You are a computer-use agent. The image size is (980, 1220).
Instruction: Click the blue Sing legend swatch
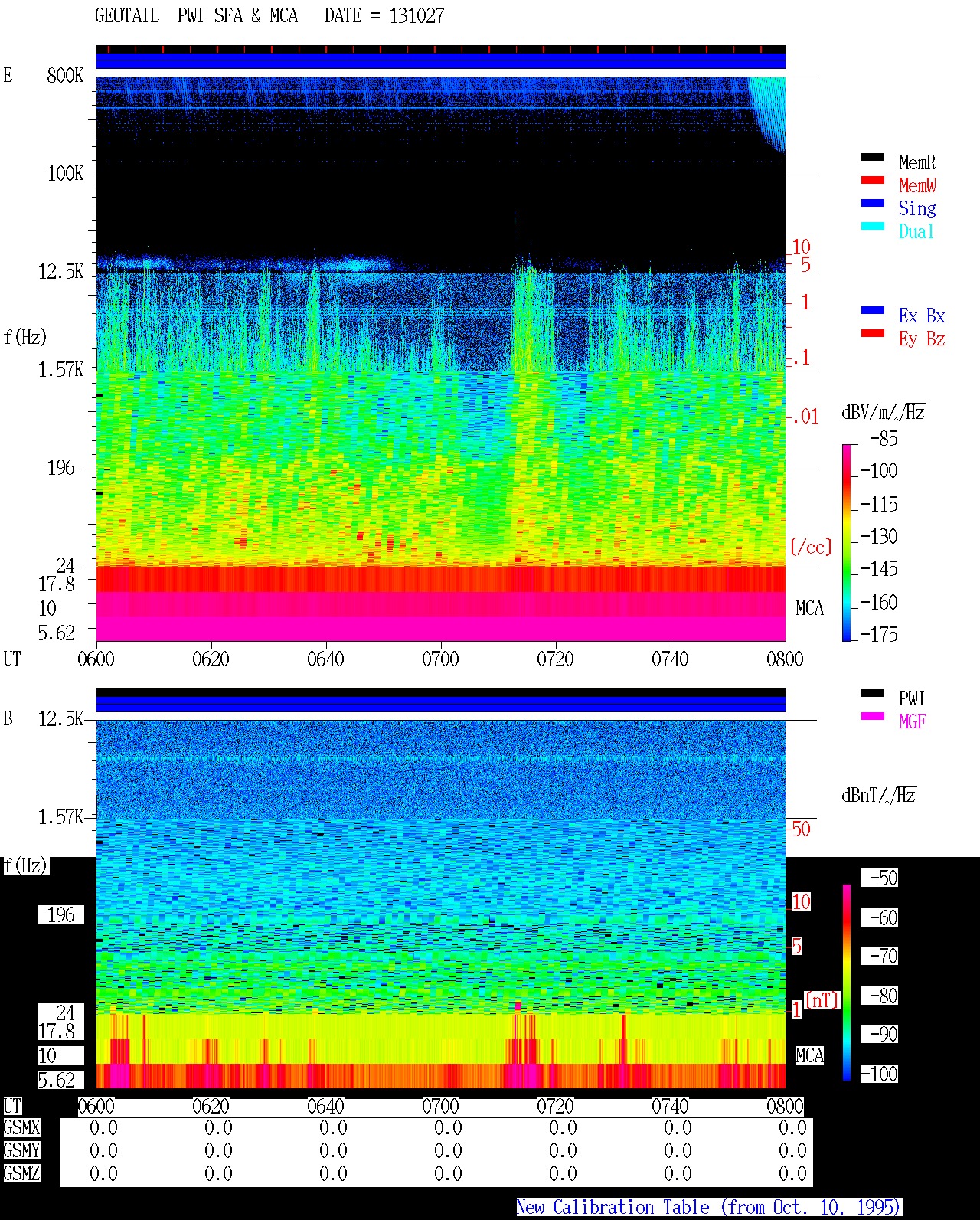(873, 204)
